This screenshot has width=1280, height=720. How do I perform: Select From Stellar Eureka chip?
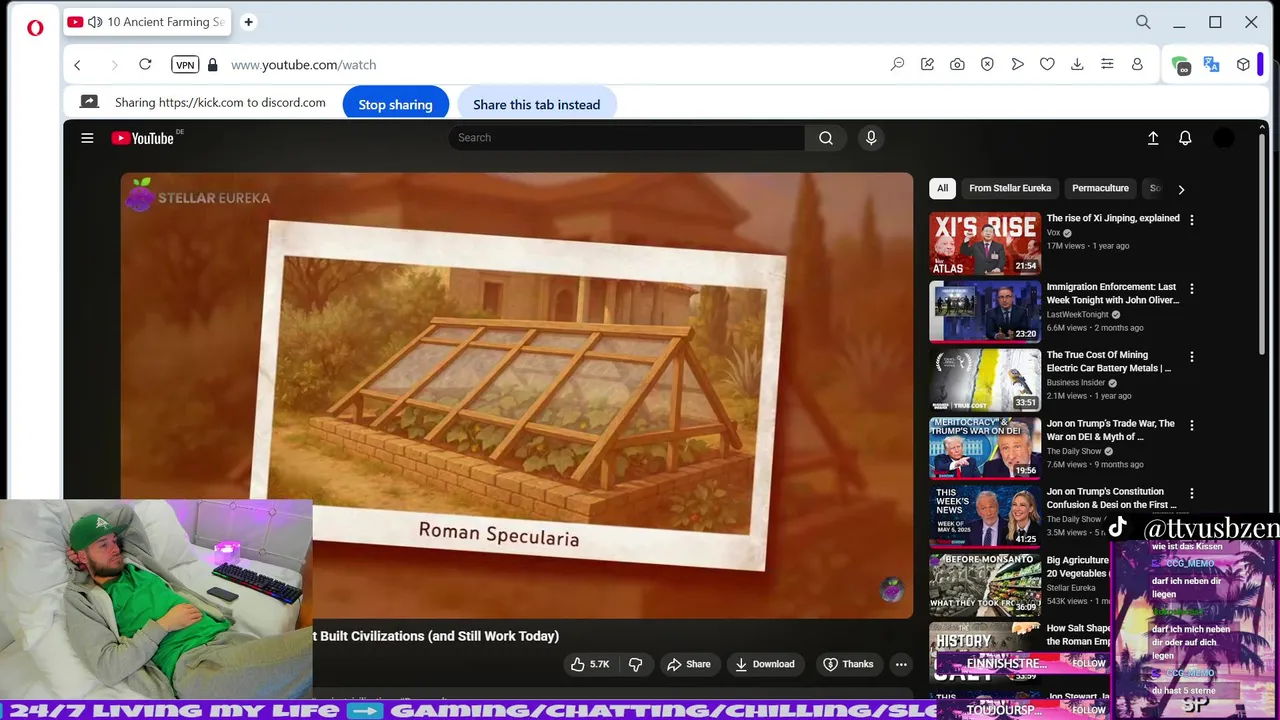pyautogui.click(x=1010, y=188)
